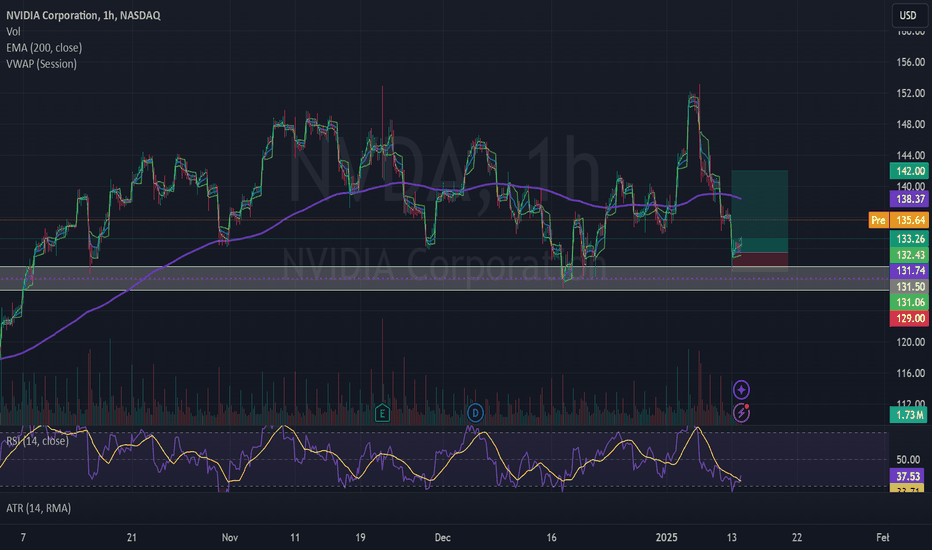The height and width of the screenshot is (550, 932).
Task: Click the 37.53 RSI value label
Action: pyautogui.click(x=908, y=476)
